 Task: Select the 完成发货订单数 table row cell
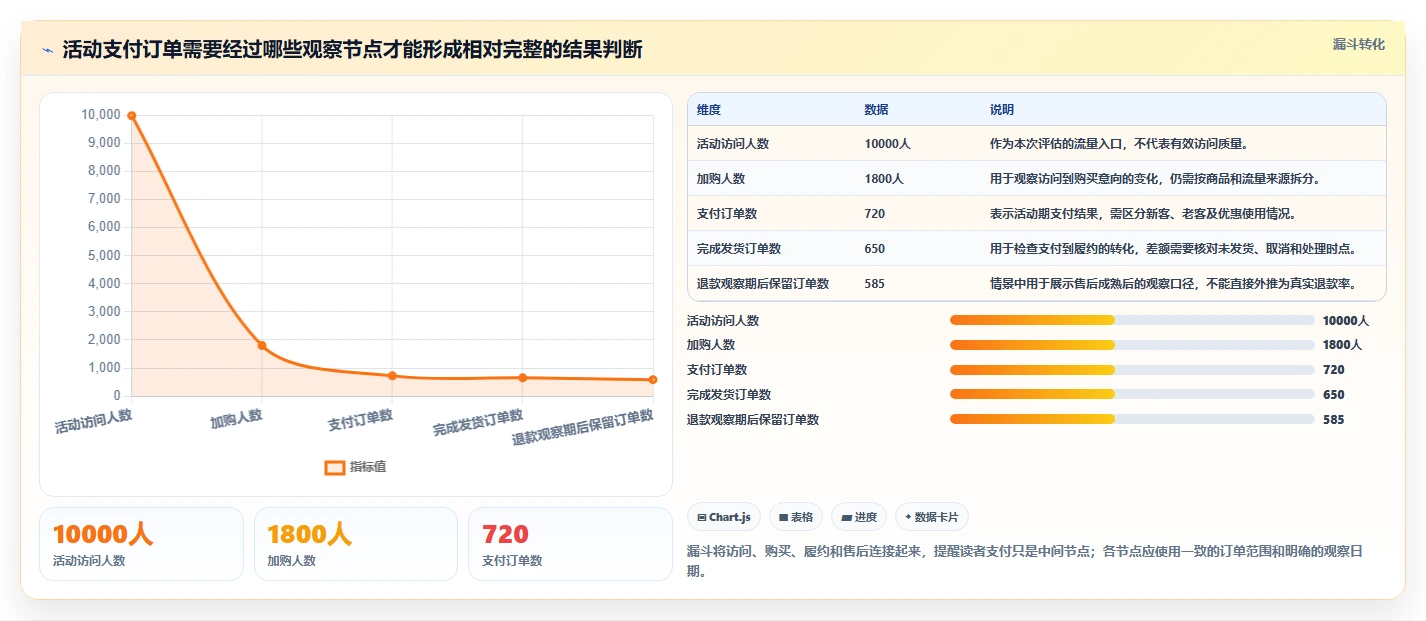coord(739,249)
